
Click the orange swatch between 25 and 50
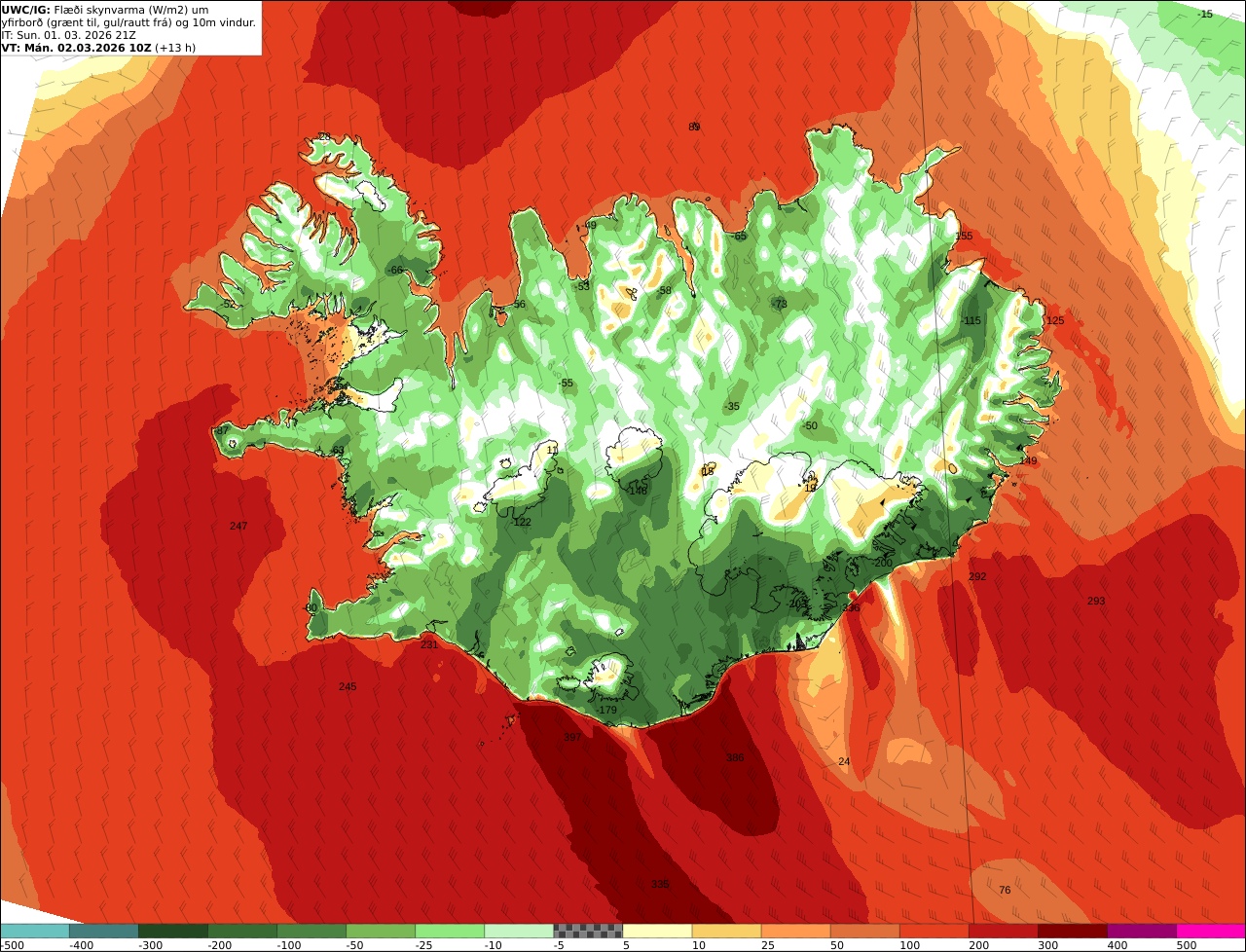pyautogui.click(x=795, y=931)
